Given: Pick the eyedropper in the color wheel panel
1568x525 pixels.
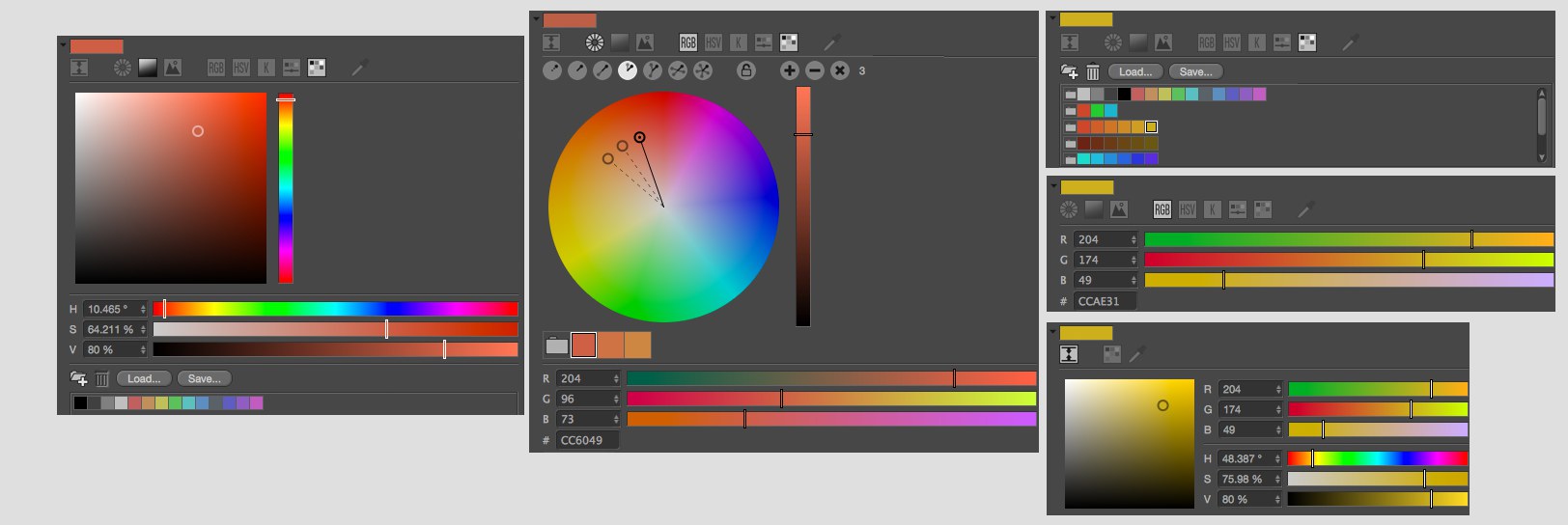Looking at the screenshot, I should pos(830,42).
